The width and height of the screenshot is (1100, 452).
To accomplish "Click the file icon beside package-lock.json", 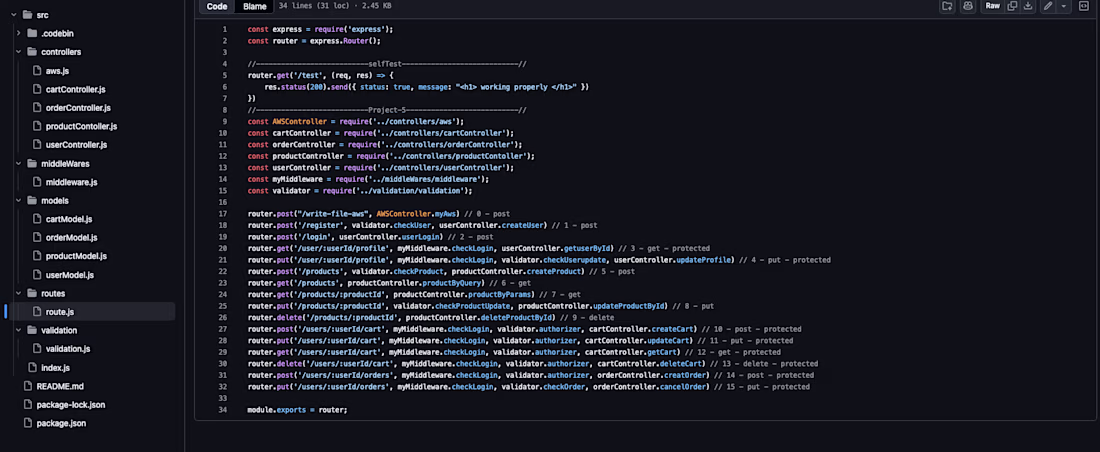I will click(x=28, y=405).
